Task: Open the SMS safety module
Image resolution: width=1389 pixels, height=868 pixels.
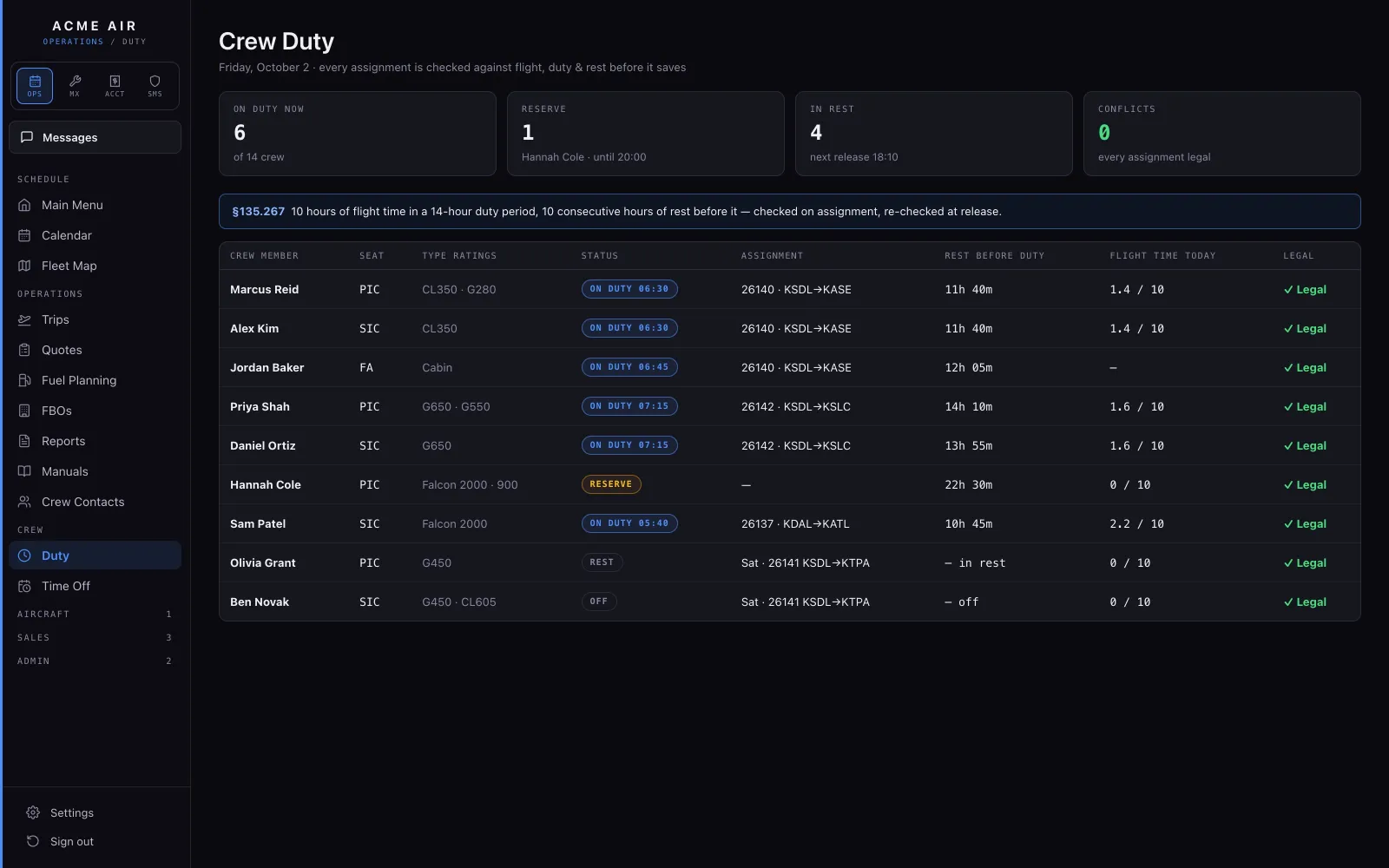Action: pos(155,86)
